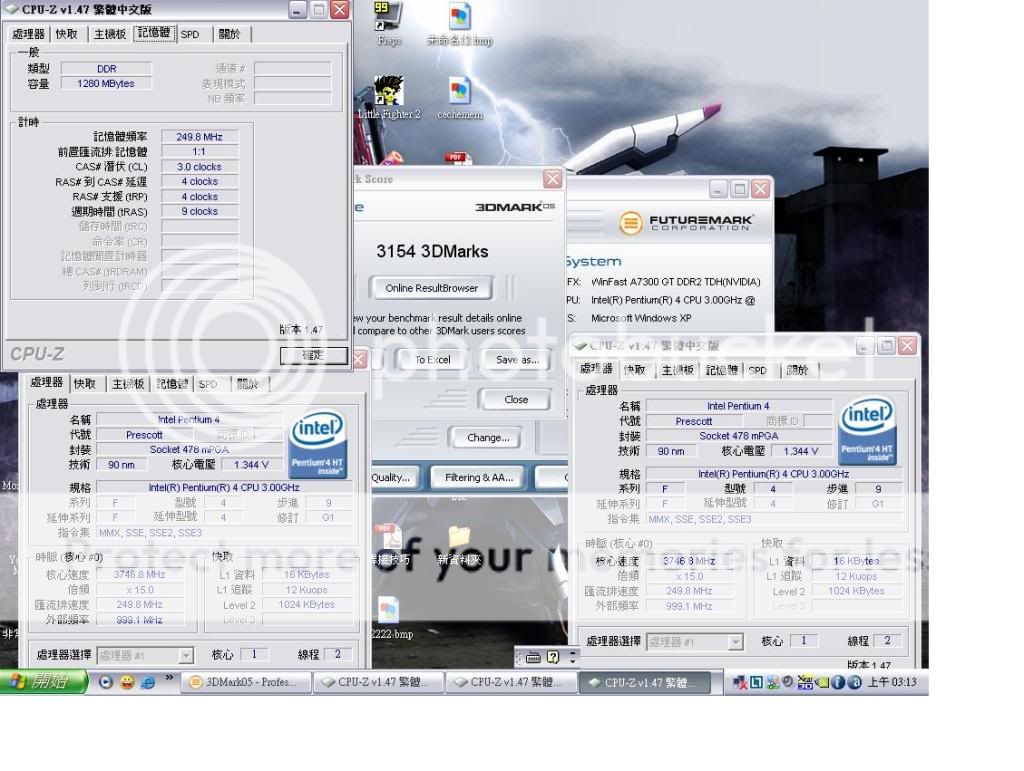Screen dimensions: 1024x771
Task: Open 快取 tab in the lower-left CPU-Z window
Action: [85, 384]
